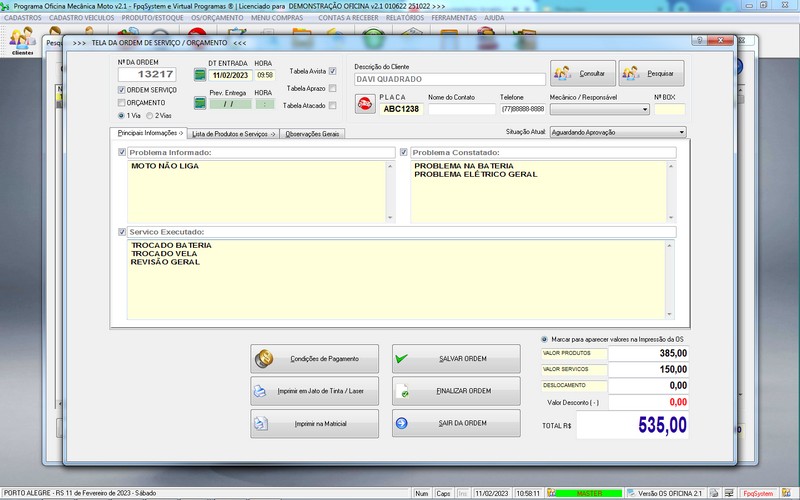800x500 pixels.
Task: Click FINALIZAR ORDEM button
Action: click(x=456, y=391)
